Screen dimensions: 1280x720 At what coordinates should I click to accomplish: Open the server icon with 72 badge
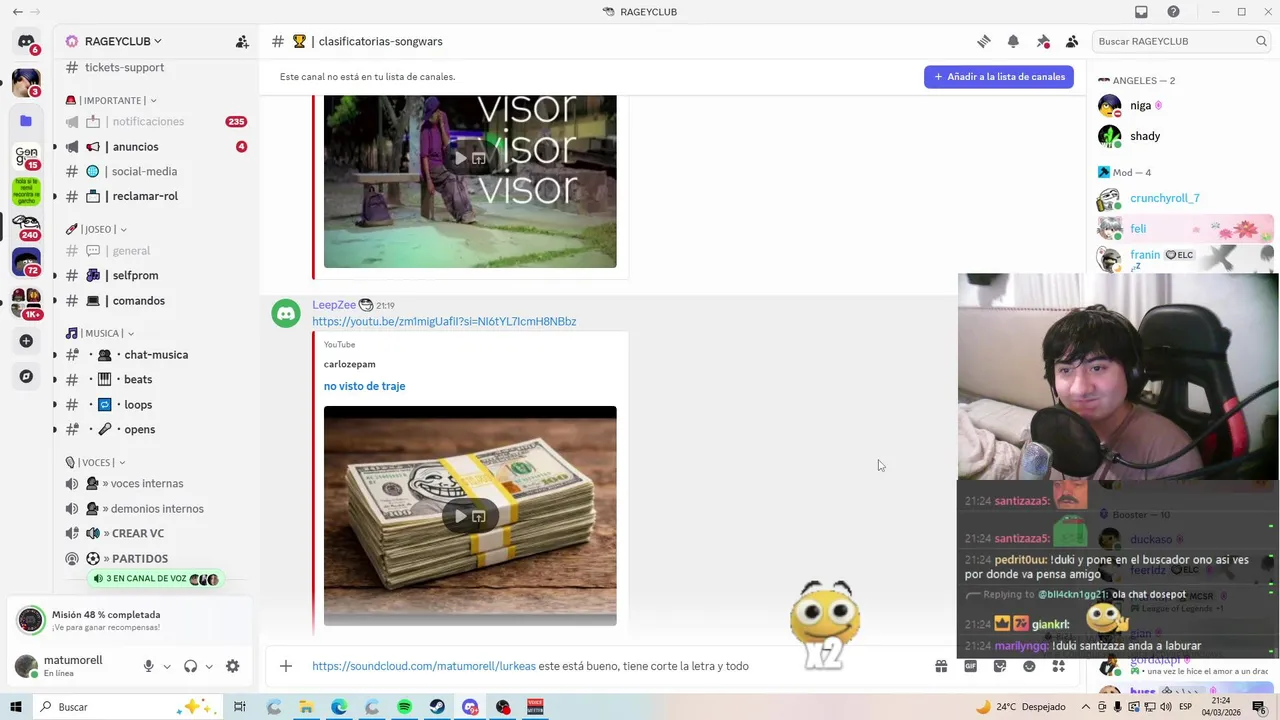coord(26,262)
